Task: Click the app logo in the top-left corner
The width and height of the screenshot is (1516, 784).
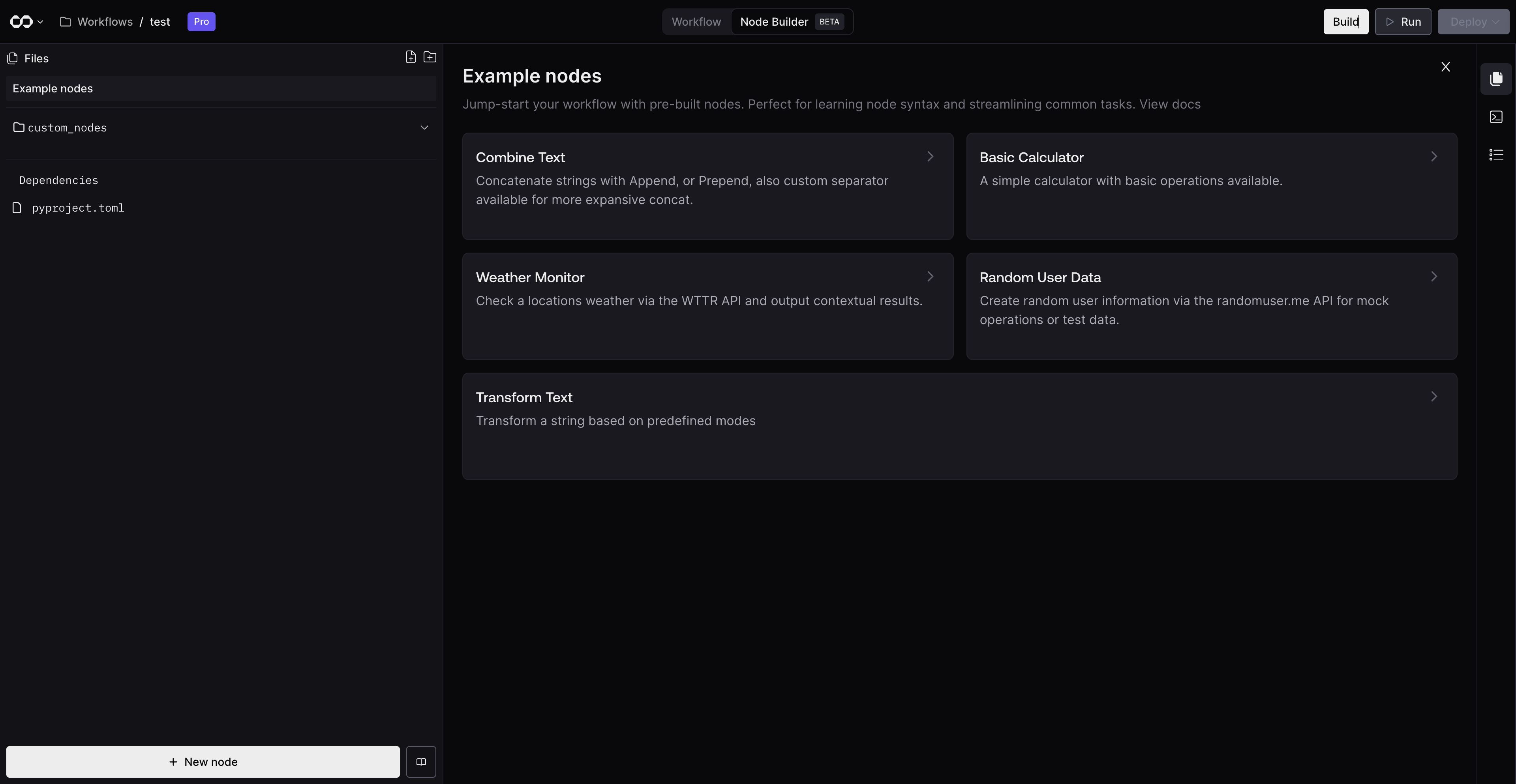Action: [21, 22]
